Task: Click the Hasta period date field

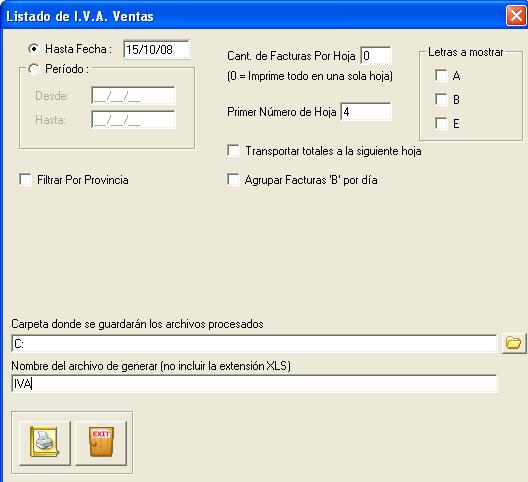Action: click(x=133, y=120)
